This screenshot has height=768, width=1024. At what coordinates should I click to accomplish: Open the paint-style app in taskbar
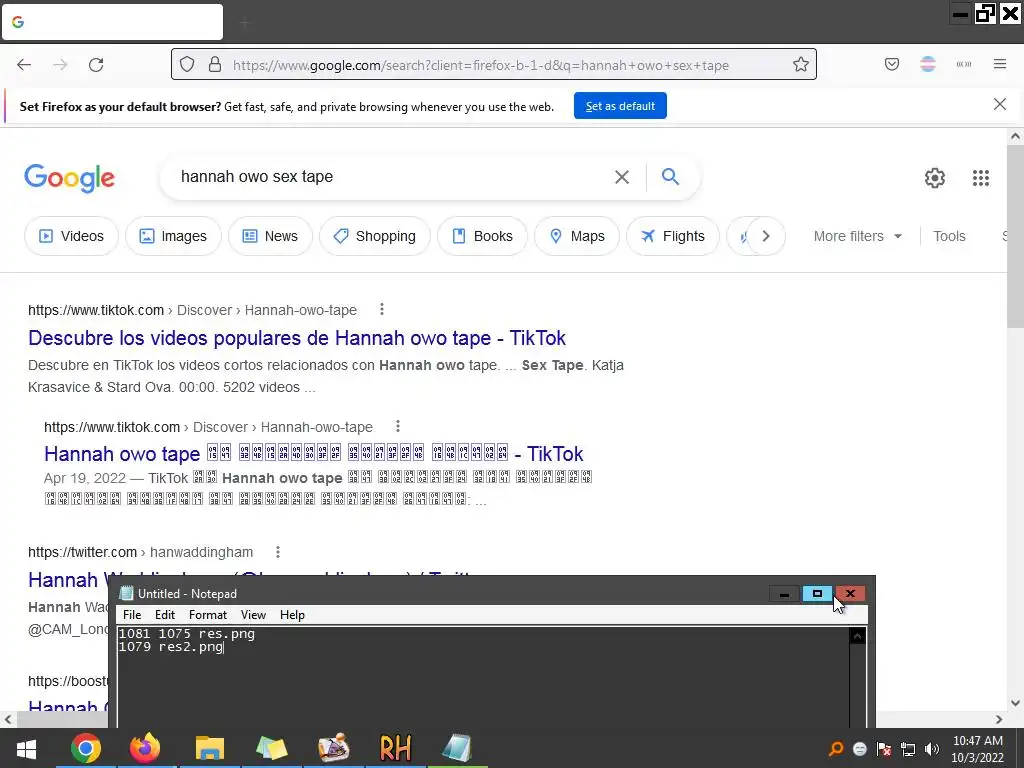point(333,748)
